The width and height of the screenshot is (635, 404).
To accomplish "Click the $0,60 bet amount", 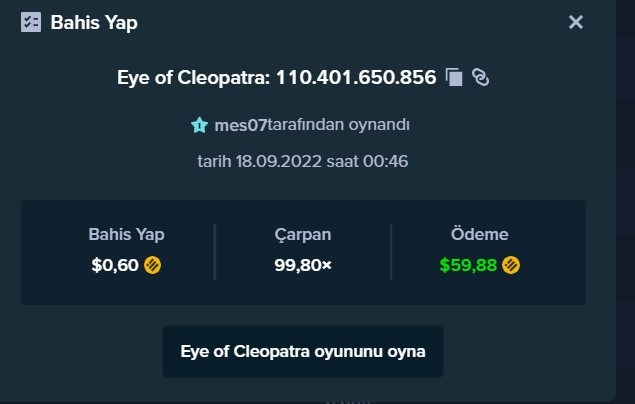I will [x=115, y=265].
